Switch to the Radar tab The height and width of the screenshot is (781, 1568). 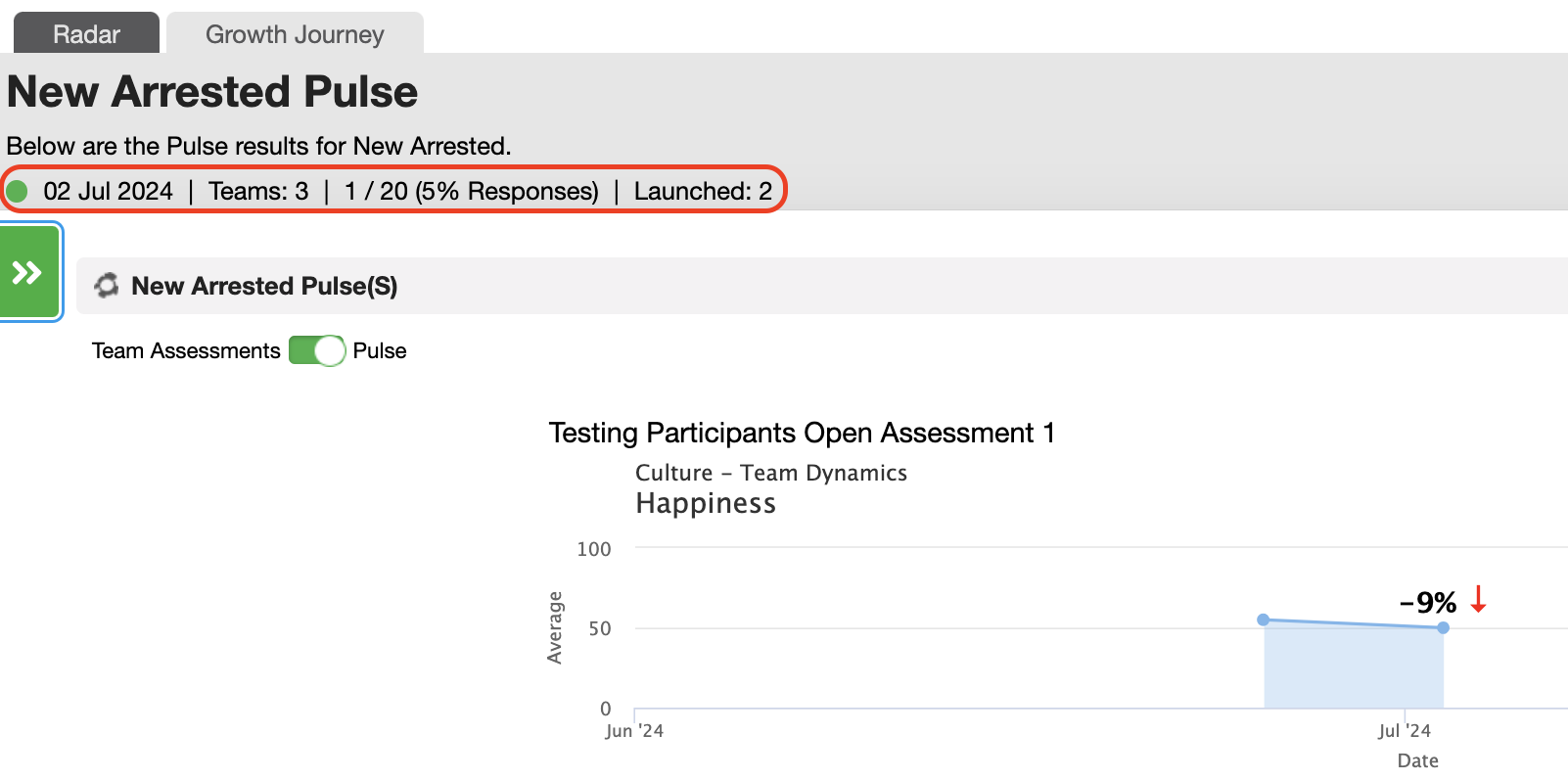[x=86, y=33]
